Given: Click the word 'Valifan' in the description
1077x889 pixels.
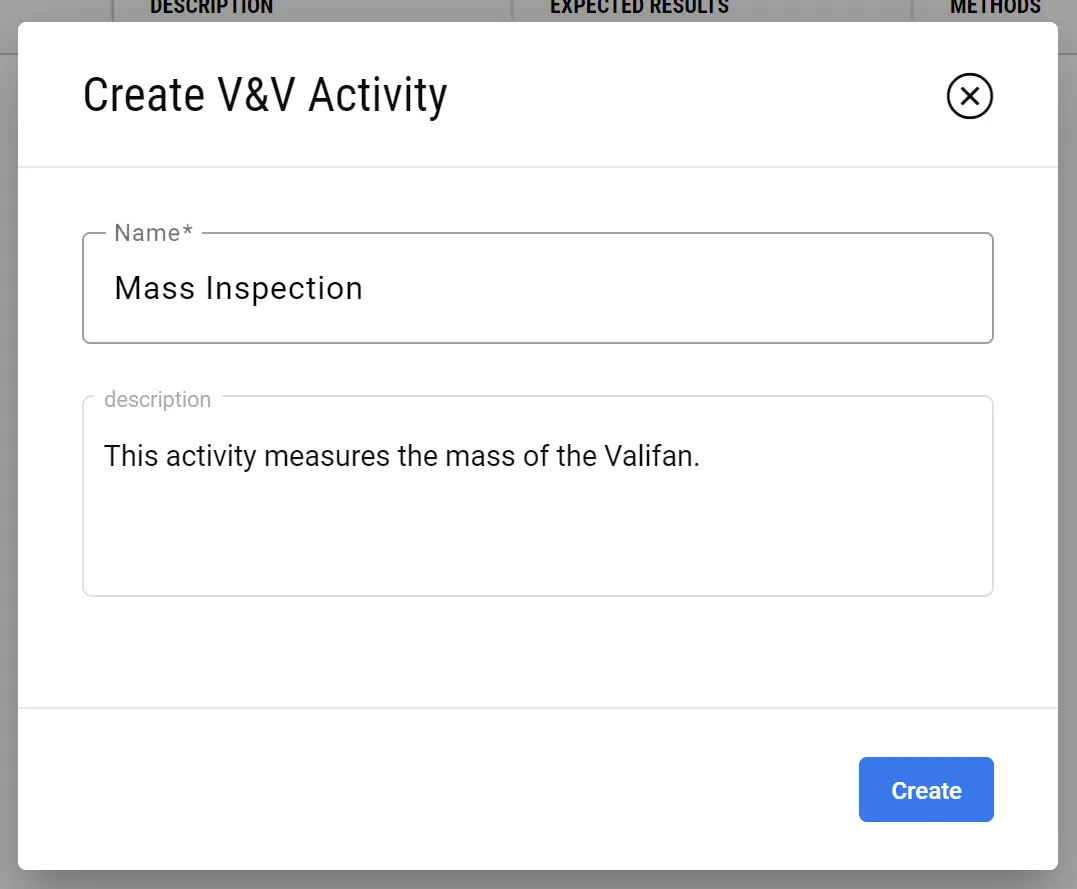Looking at the screenshot, I should tap(650, 456).
